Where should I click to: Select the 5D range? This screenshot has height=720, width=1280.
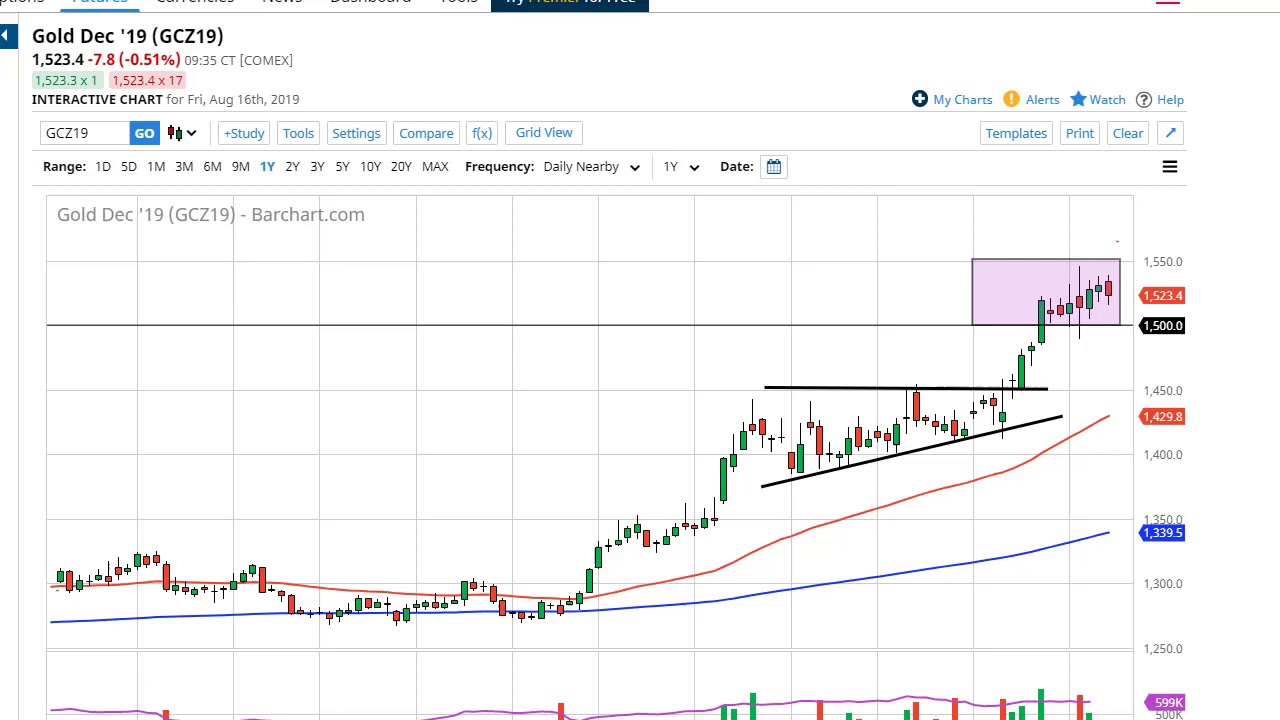click(129, 167)
